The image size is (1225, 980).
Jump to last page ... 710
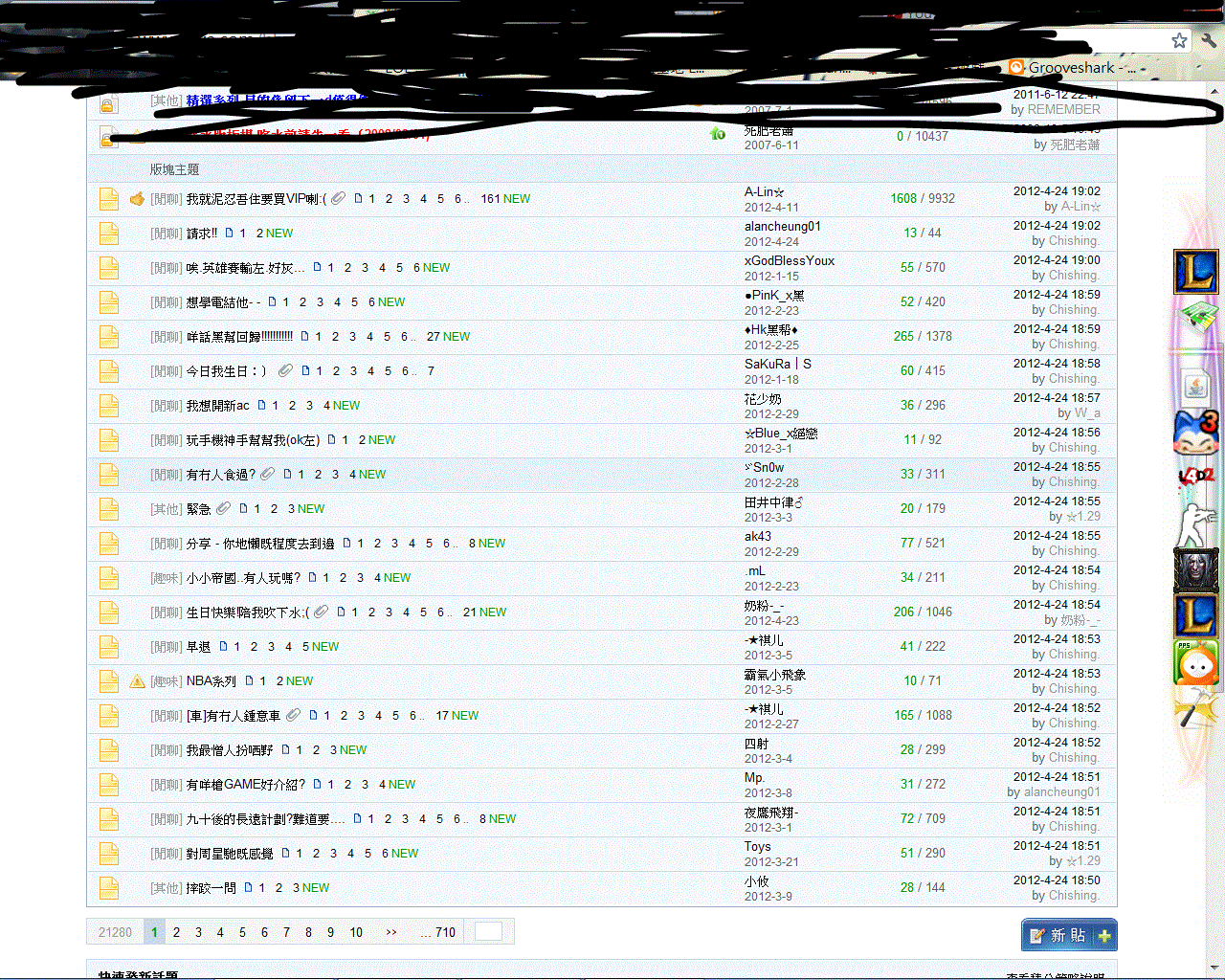pos(438,932)
